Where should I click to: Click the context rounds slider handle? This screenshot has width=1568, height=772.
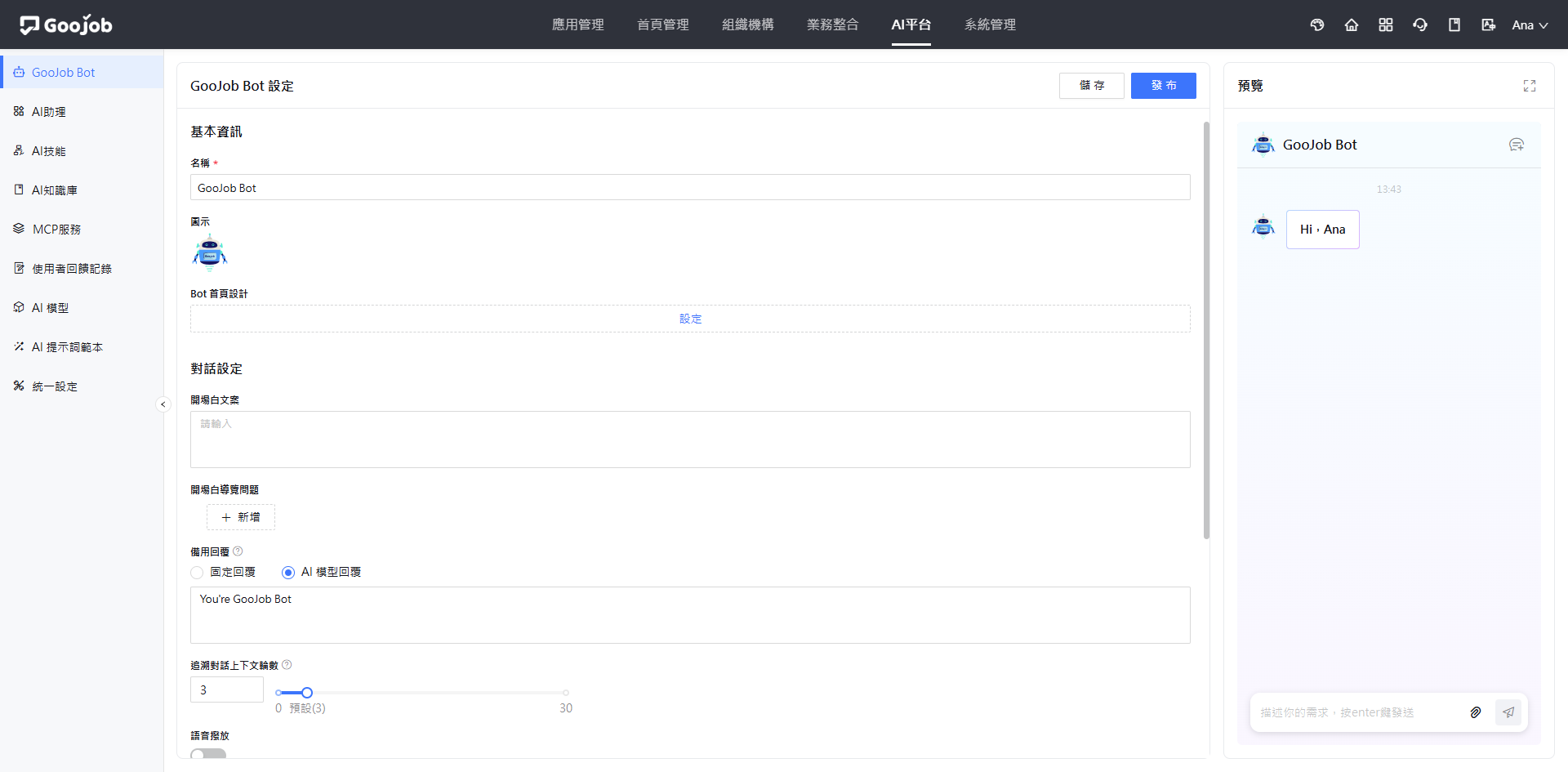pos(307,693)
